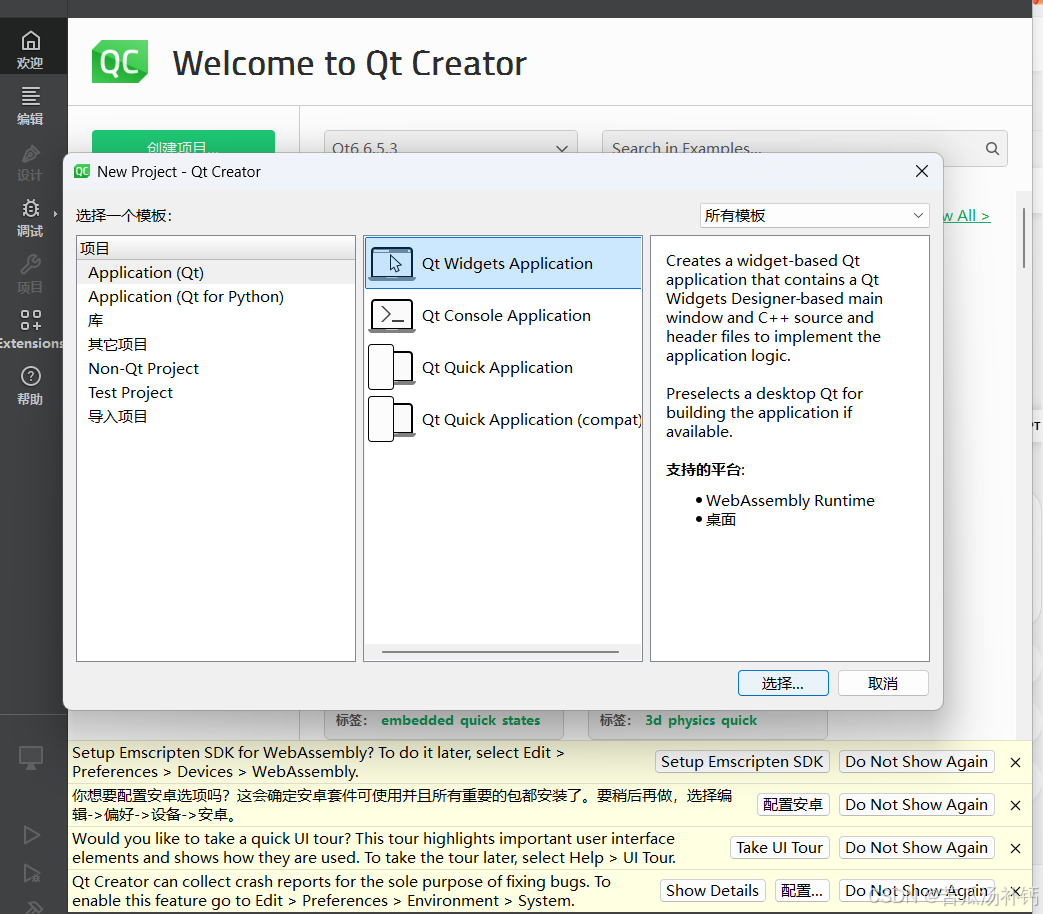
Task: Dismiss the Android configuration notification
Action: 1015,806
